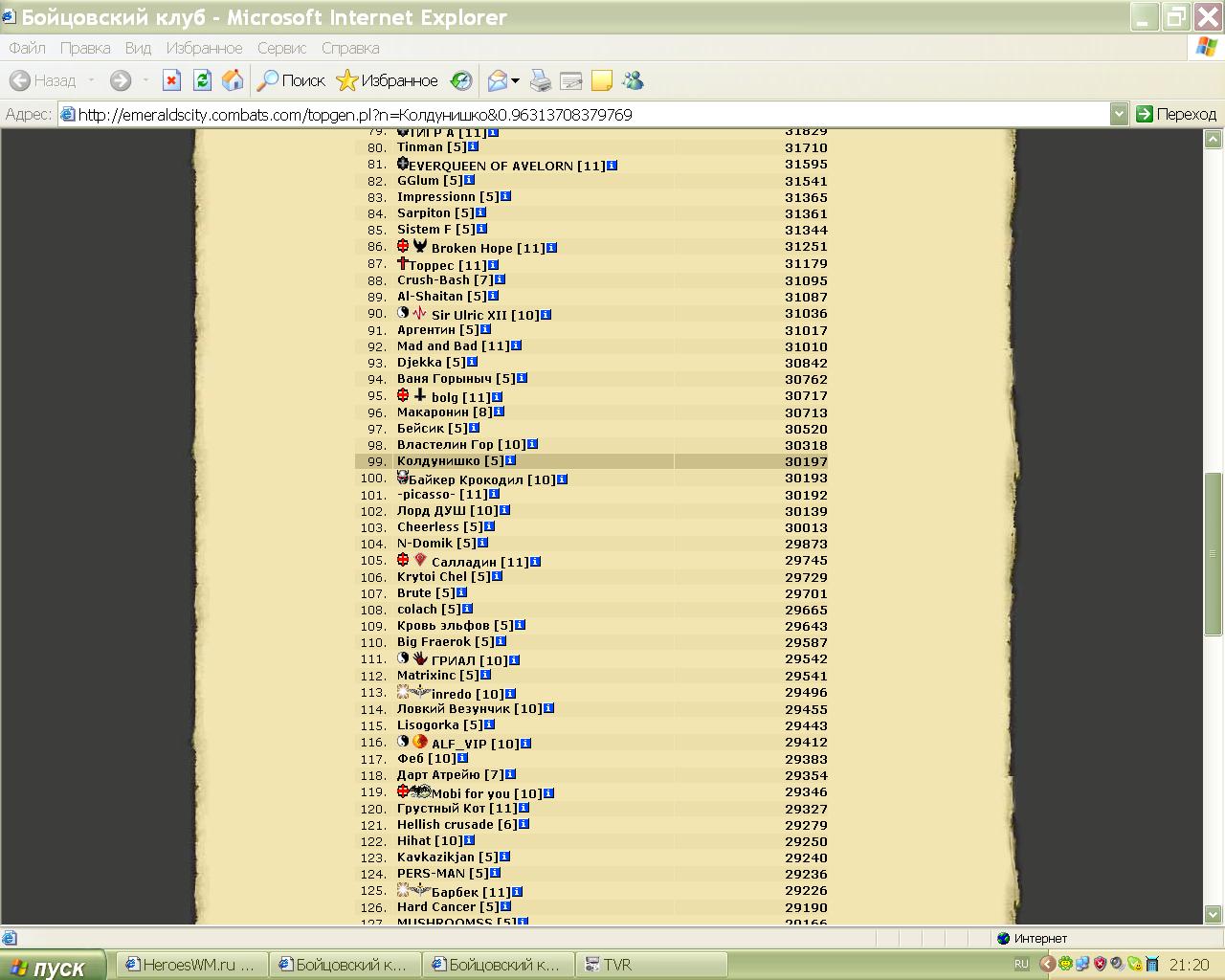Open the Файл menu
This screenshot has height=980, width=1225.
click(27, 48)
